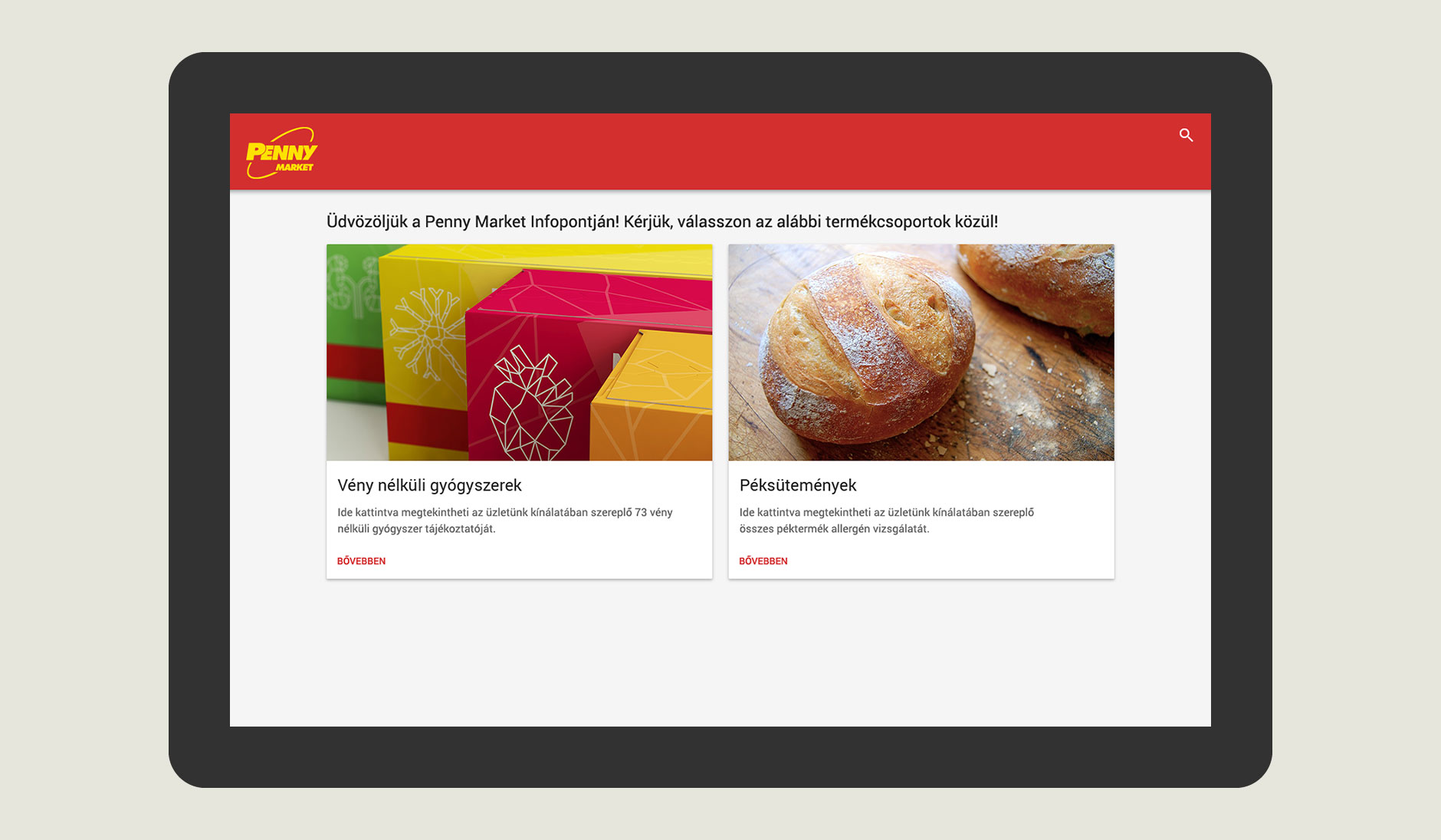This screenshot has height=840, width=1441.
Task: Open BŐVEBBEN under Vény nélküli gyógyszerek
Action: coord(361,561)
